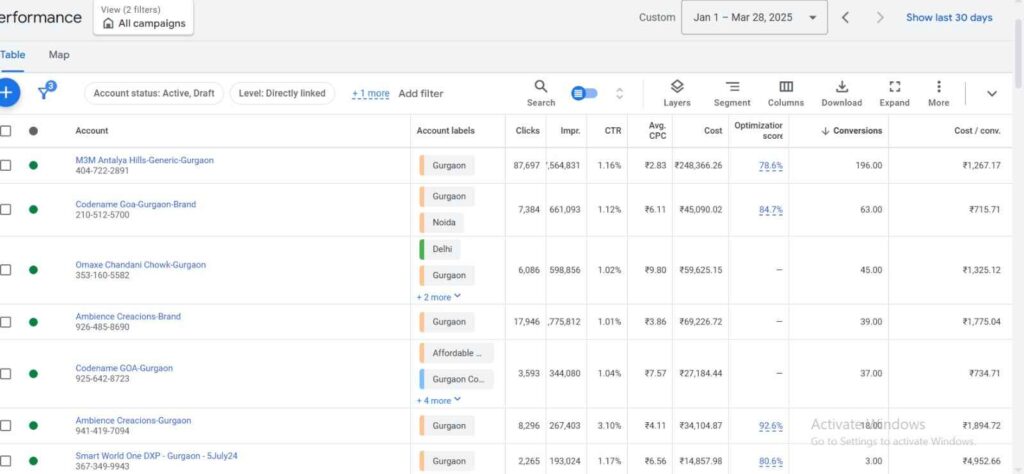Image resolution: width=1024 pixels, height=474 pixels.
Task: Sort by Cost column header
Action: [x=713, y=131]
